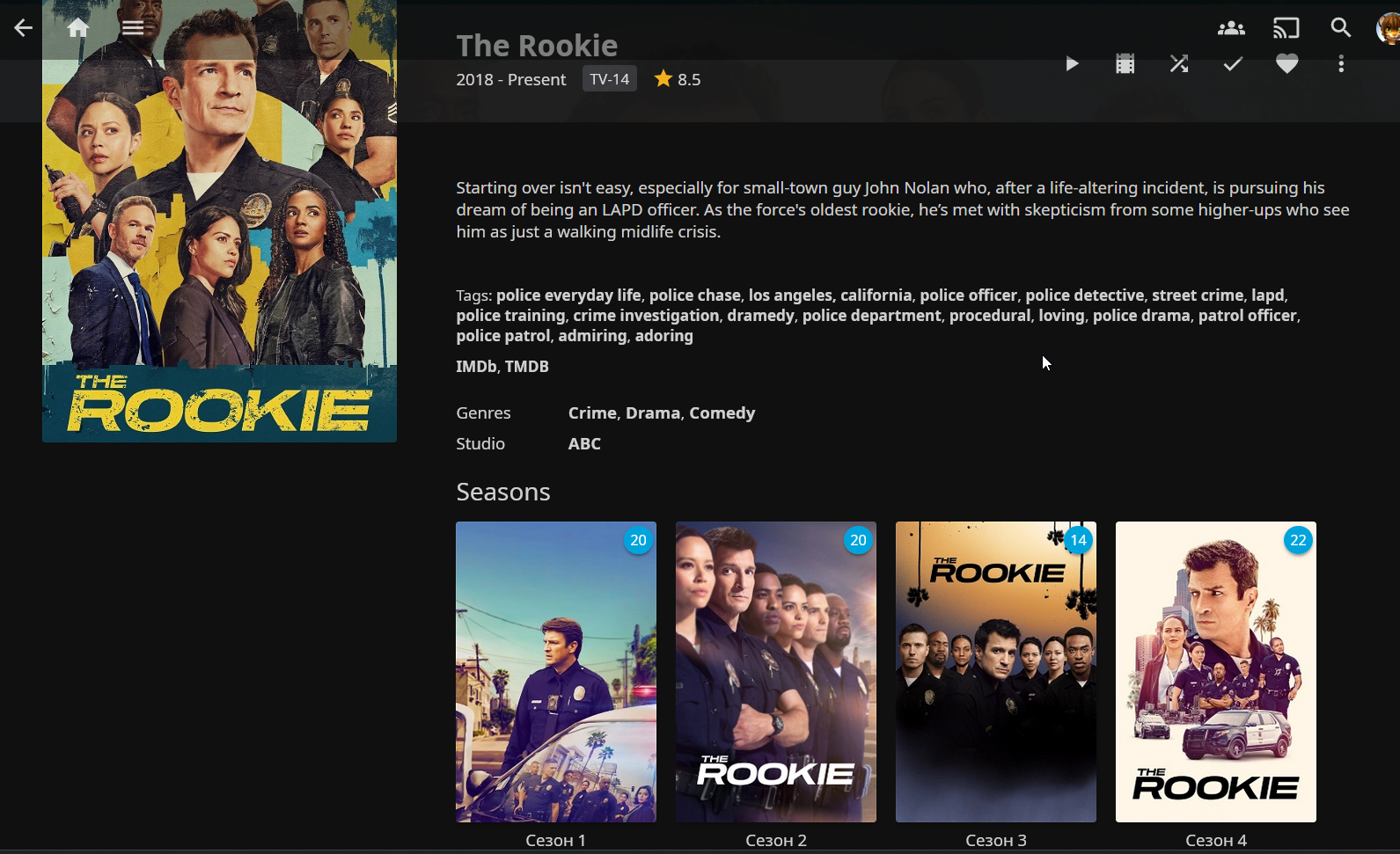Click the Cast to device icon

point(1286,28)
